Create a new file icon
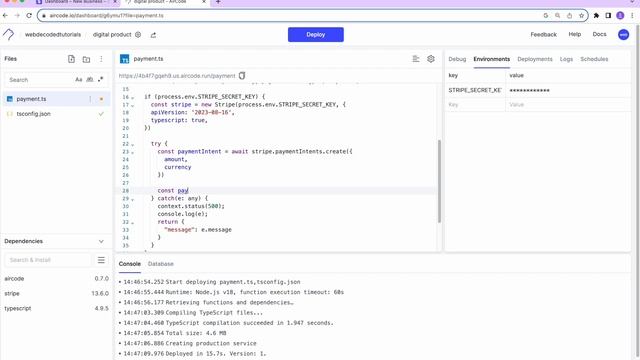The height and width of the screenshot is (360, 640). [x=71, y=59]
